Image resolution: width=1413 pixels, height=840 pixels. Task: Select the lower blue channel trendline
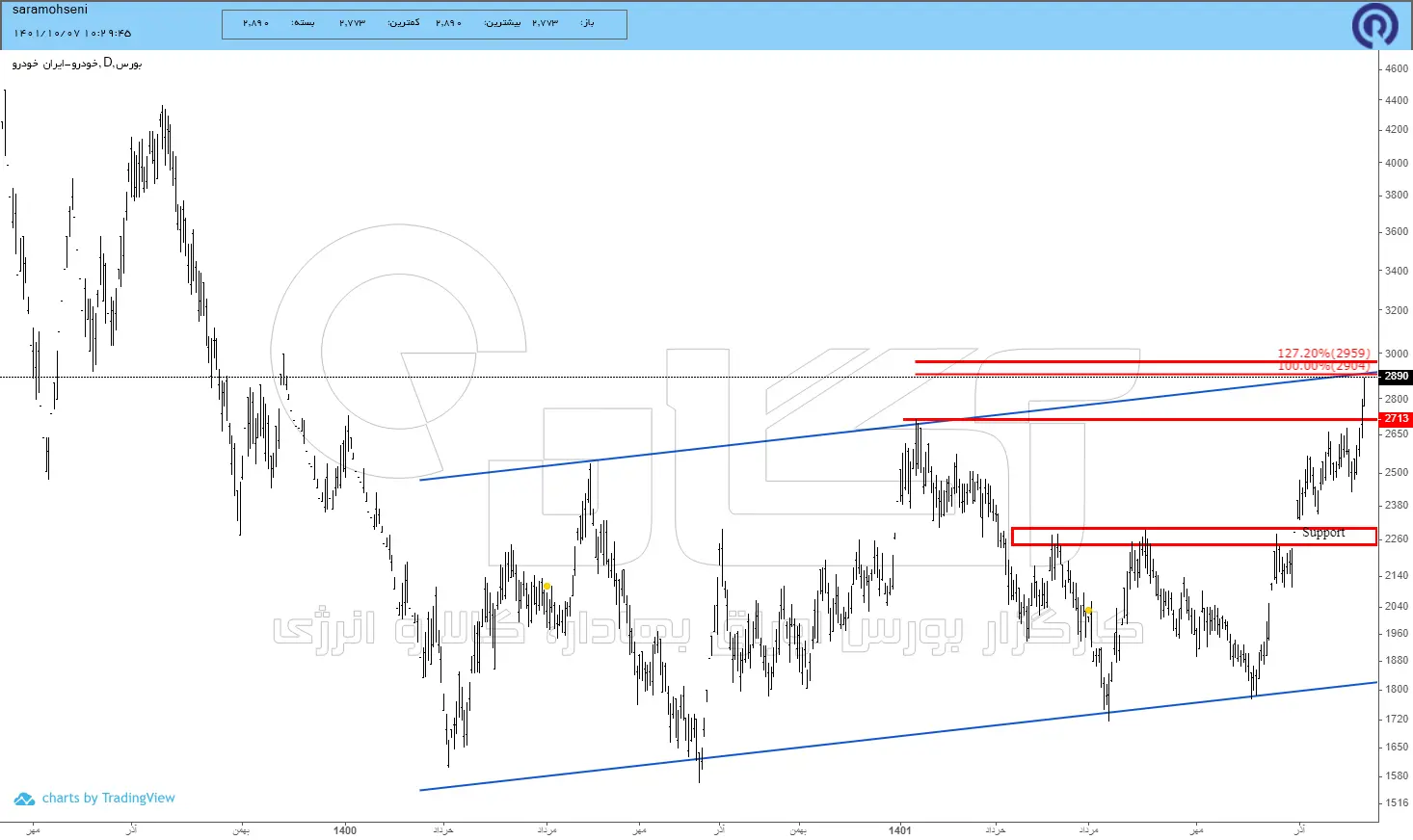(x=896, y=736)
